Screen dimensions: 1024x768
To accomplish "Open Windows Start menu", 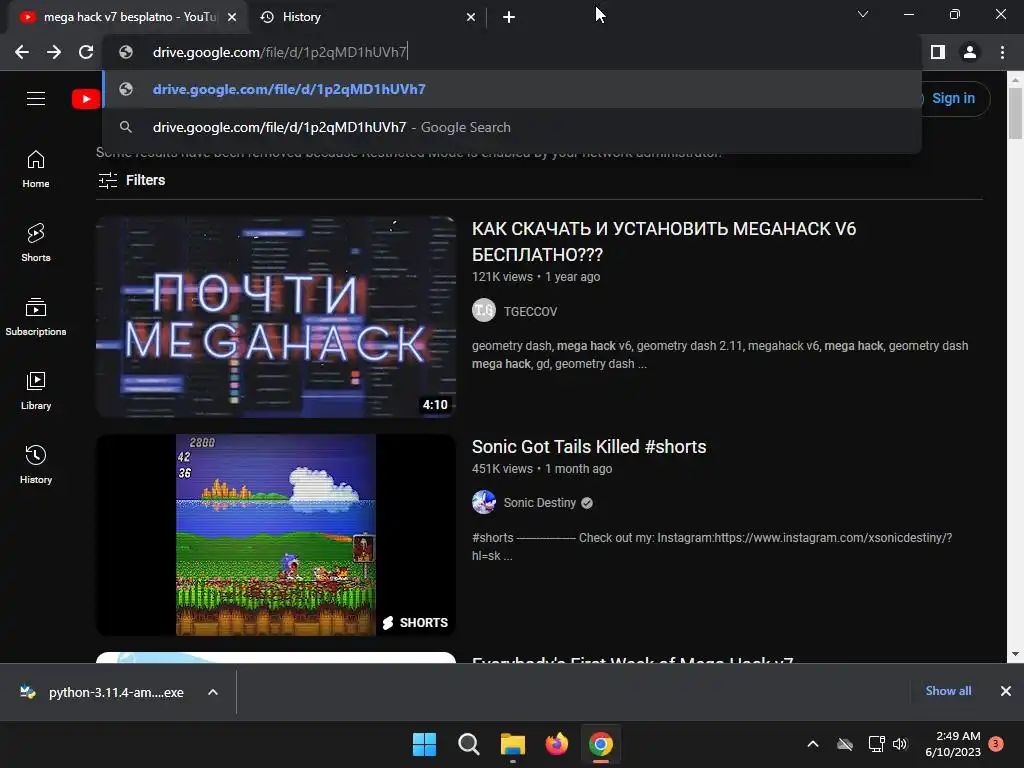I will tap(424, 744).
